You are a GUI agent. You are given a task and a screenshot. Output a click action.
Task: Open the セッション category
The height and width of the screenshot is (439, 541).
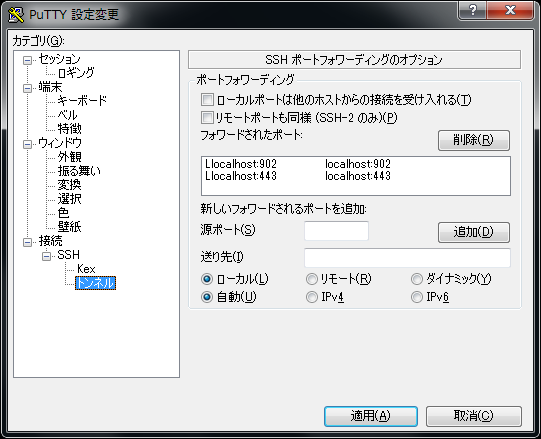(59, 59)
